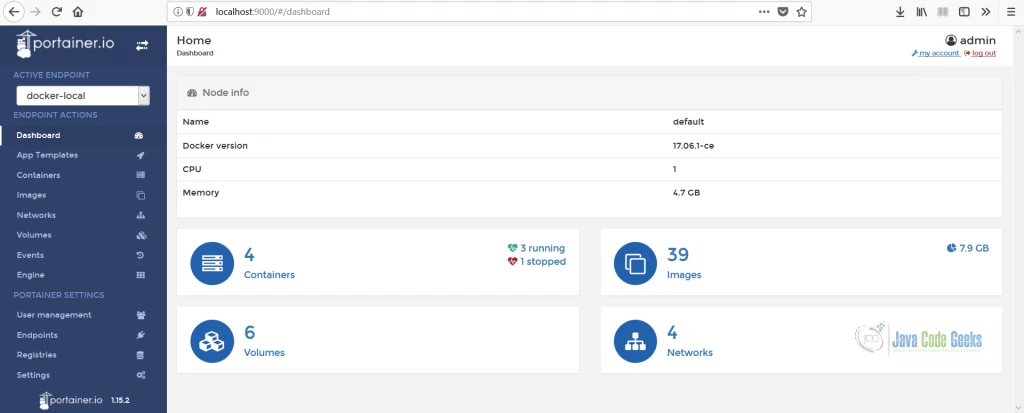Open the browser library icon
The height and width of the screenshot is (413, 1024).
click(921, 12)
